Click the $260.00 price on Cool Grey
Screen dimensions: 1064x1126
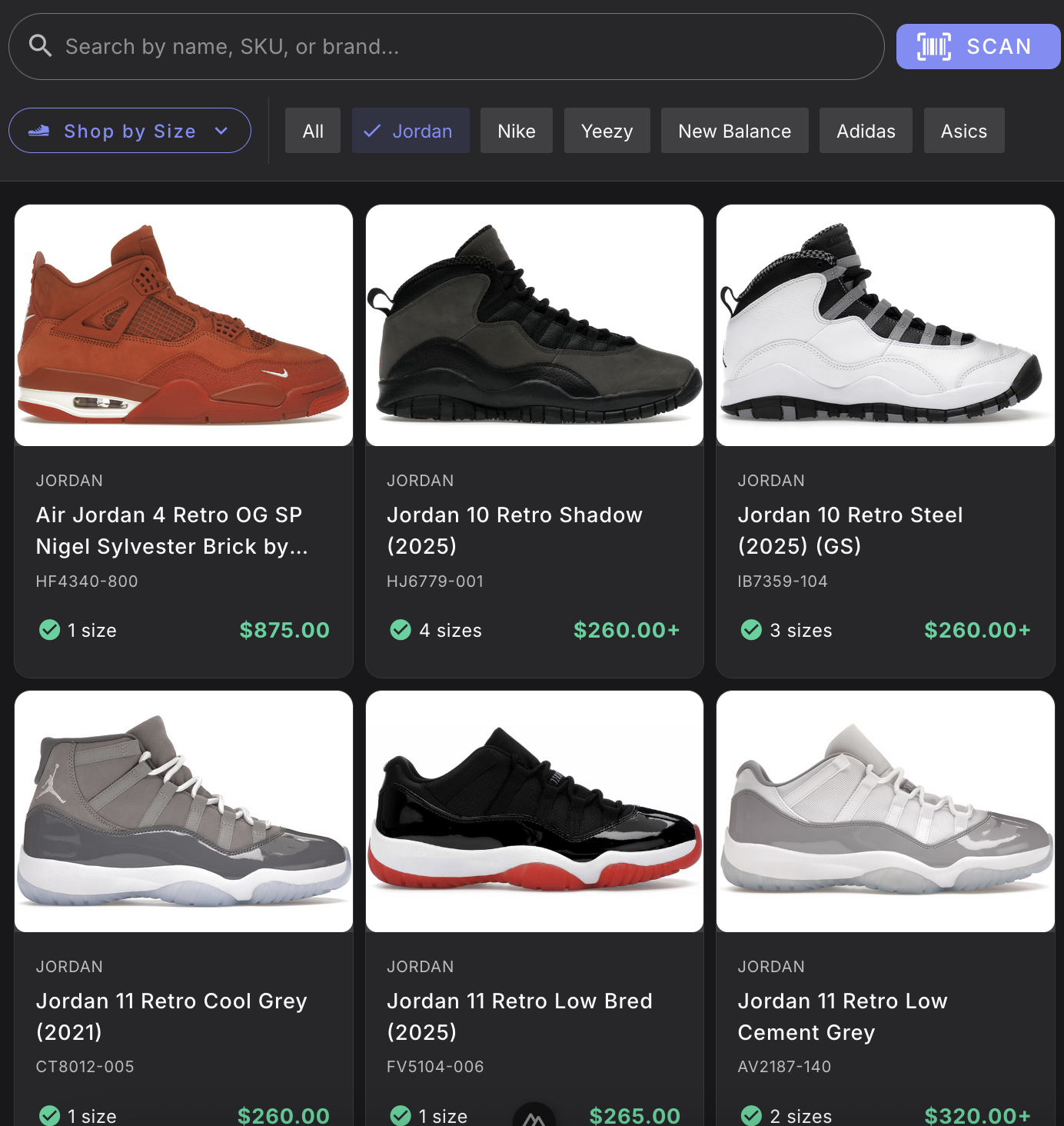pyautogui.click(x=284, y=1115)
